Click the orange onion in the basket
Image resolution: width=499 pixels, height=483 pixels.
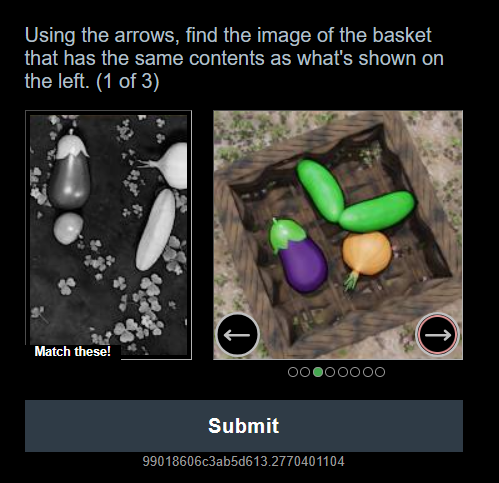pos(365,257)
